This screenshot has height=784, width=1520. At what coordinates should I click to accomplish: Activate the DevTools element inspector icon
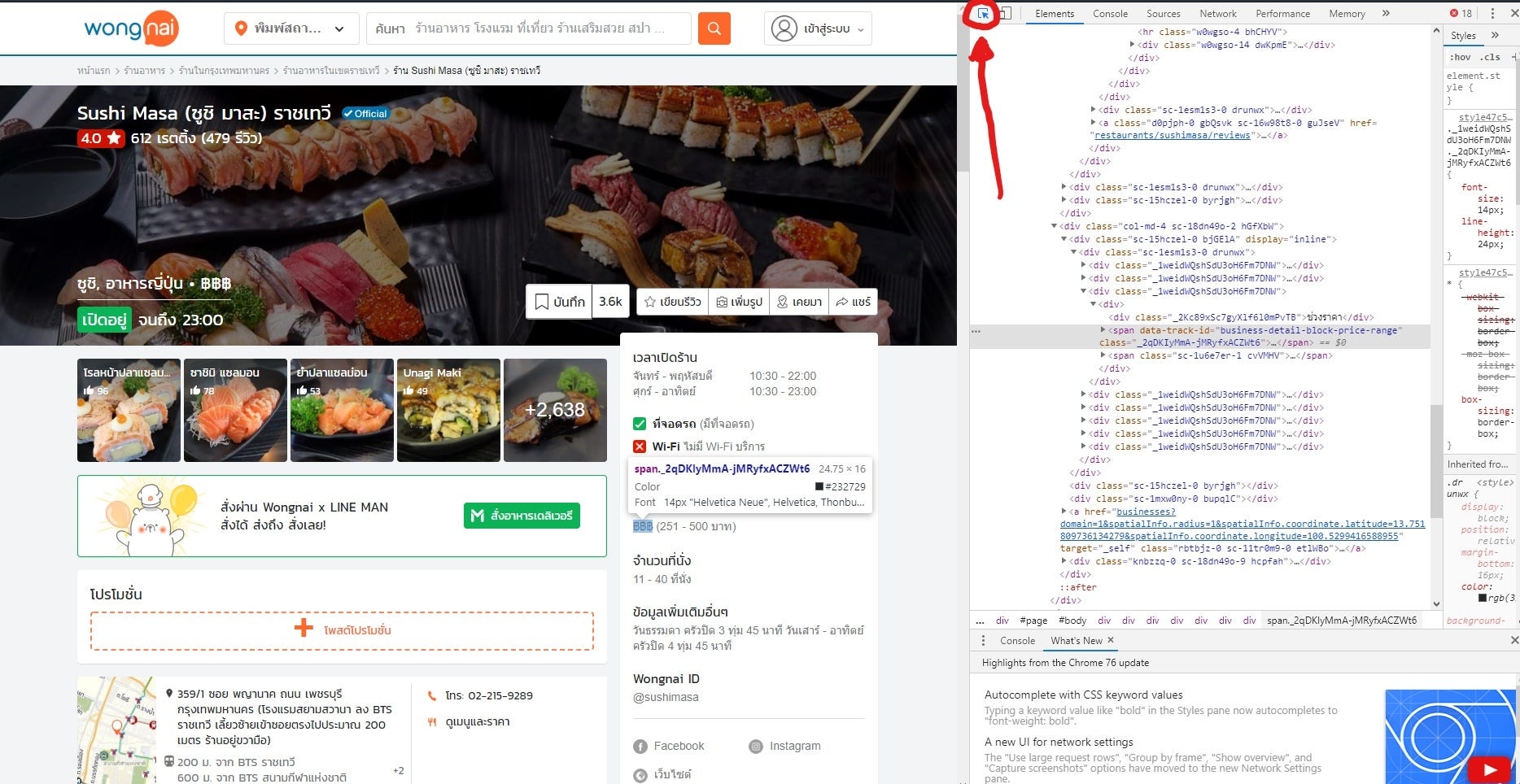(983, 13)
